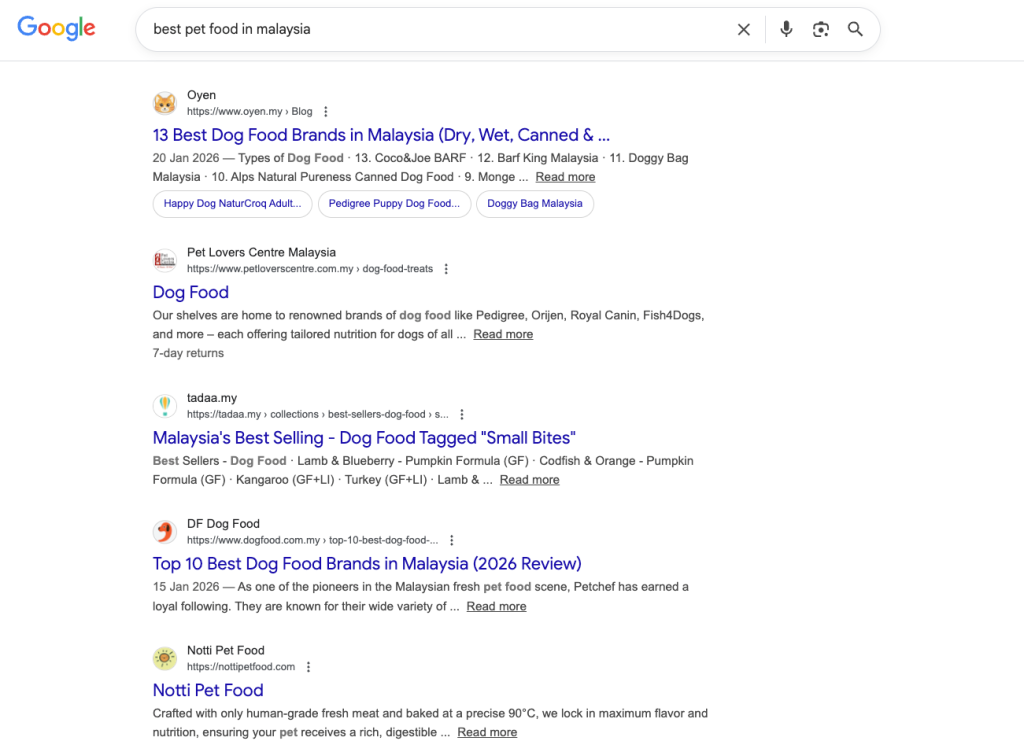Open three-dot menu for tadaa.my result
Image resolution: width=1024 pixels, height=752 pixels.
[461, 414]
